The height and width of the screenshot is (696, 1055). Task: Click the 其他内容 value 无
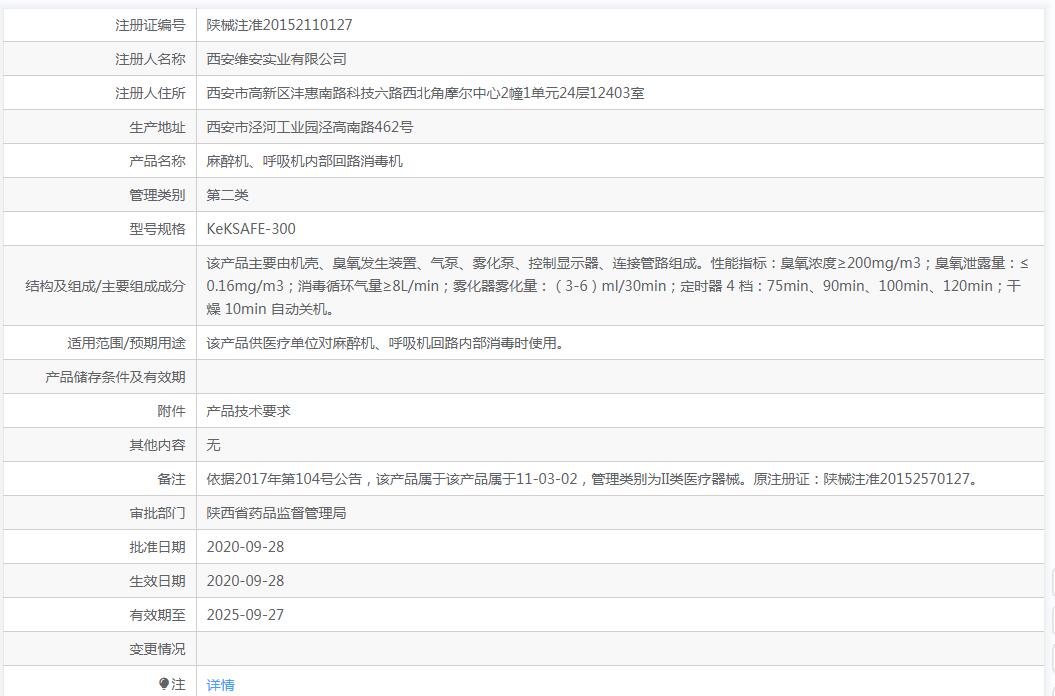point(213,445)
